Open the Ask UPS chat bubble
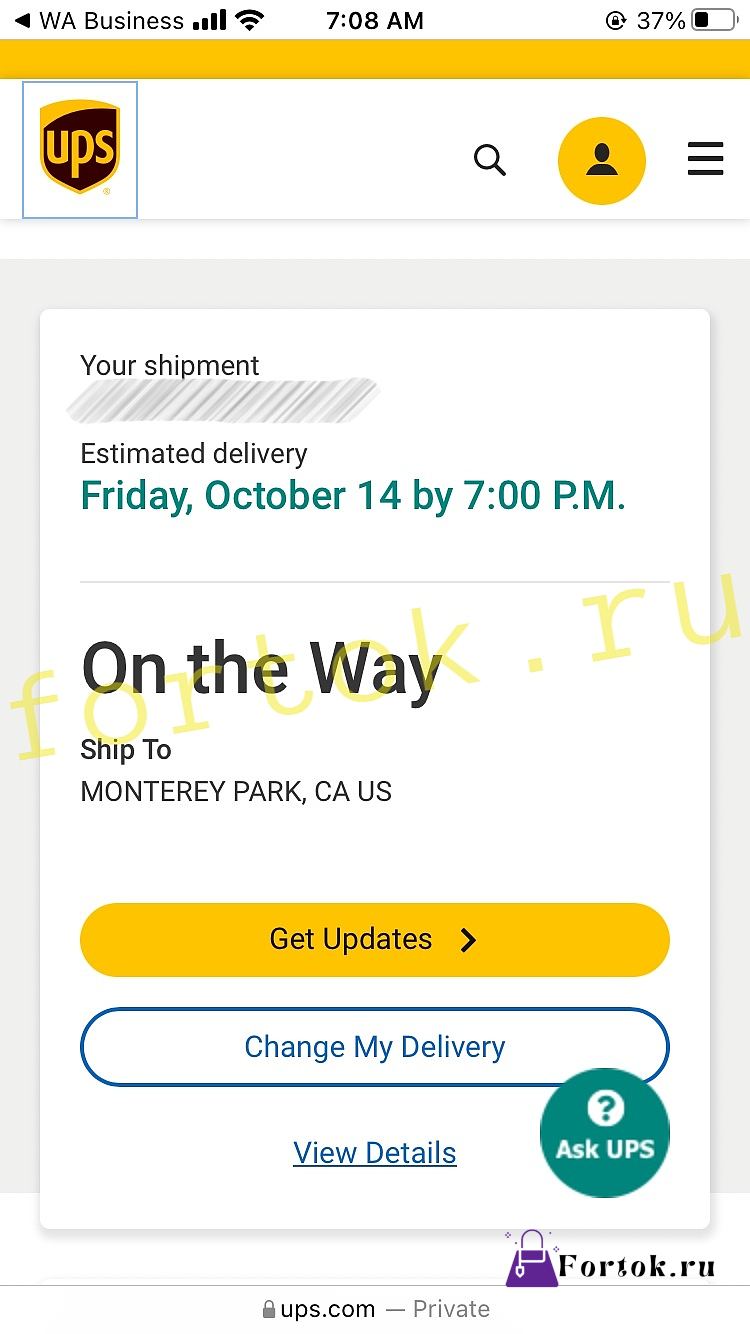The width and height of the screenshot is (750, 1334). (605, 1132)
